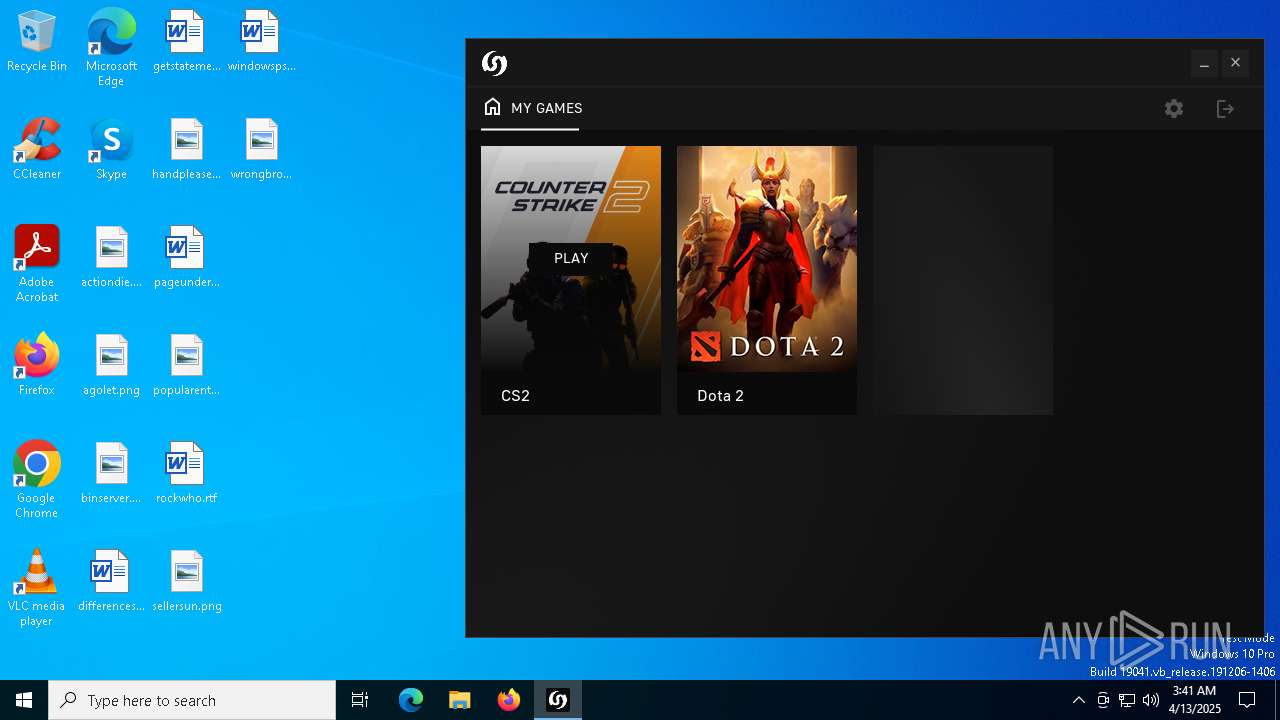
Task: Open VLC media player shortcut
Action: 37,588
